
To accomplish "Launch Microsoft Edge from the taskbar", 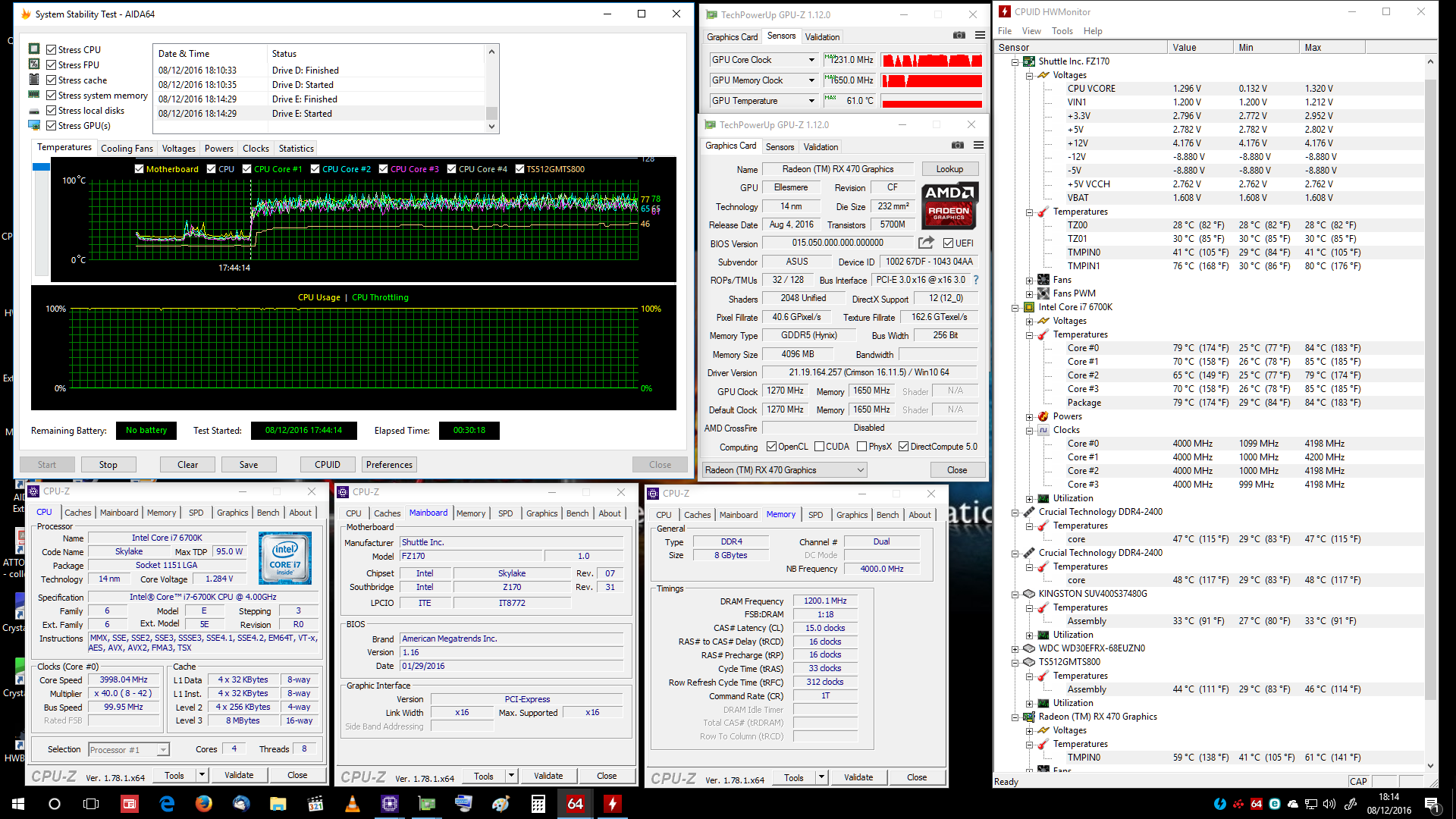I will tap(167, 804).
